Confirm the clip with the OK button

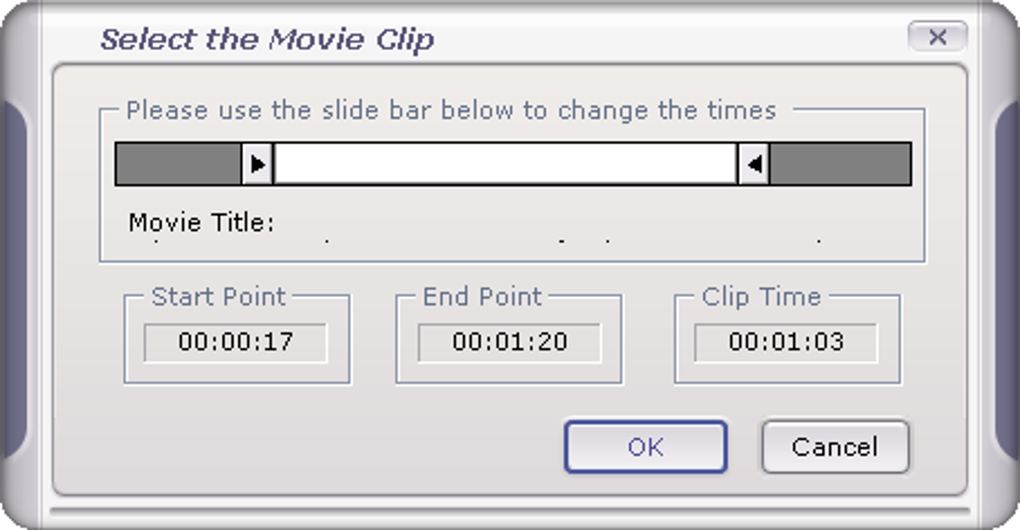645,446
